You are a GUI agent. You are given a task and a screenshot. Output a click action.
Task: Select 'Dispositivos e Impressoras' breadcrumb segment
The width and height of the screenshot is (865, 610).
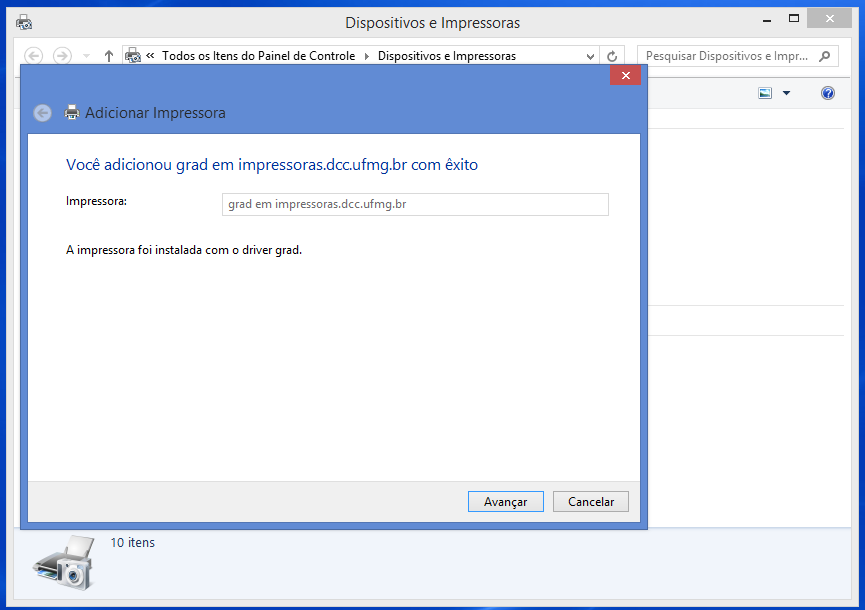coord(446,56)
